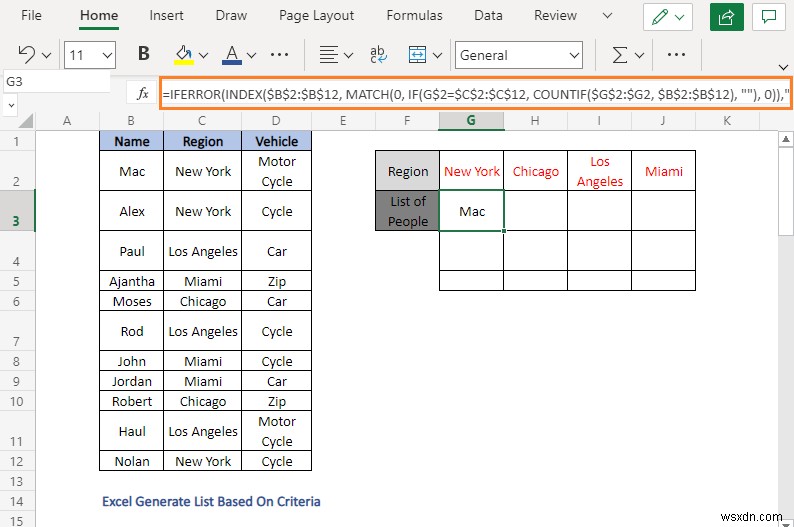Expand the font color options arrow
The height and width of the screenshot is (527, 794).
252,55
